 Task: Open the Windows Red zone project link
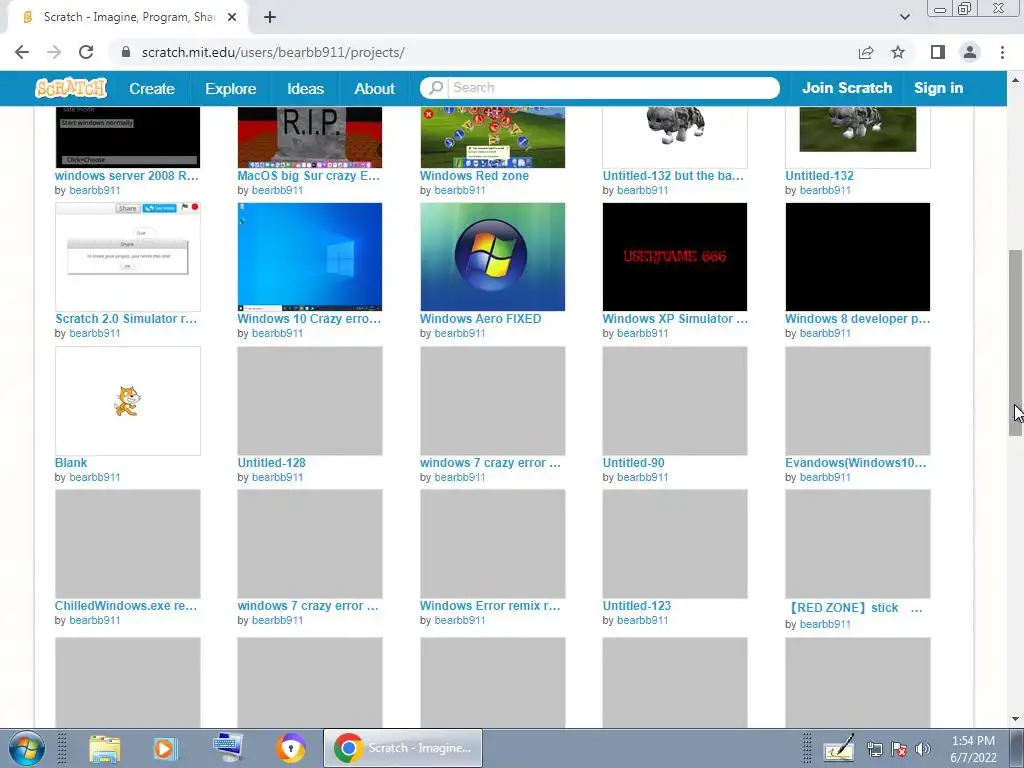[474, 176]
